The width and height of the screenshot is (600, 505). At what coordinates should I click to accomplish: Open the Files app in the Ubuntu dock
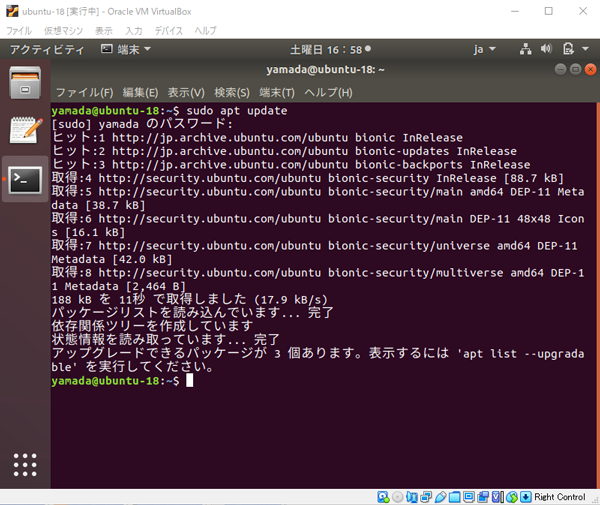tap(25, 83)
